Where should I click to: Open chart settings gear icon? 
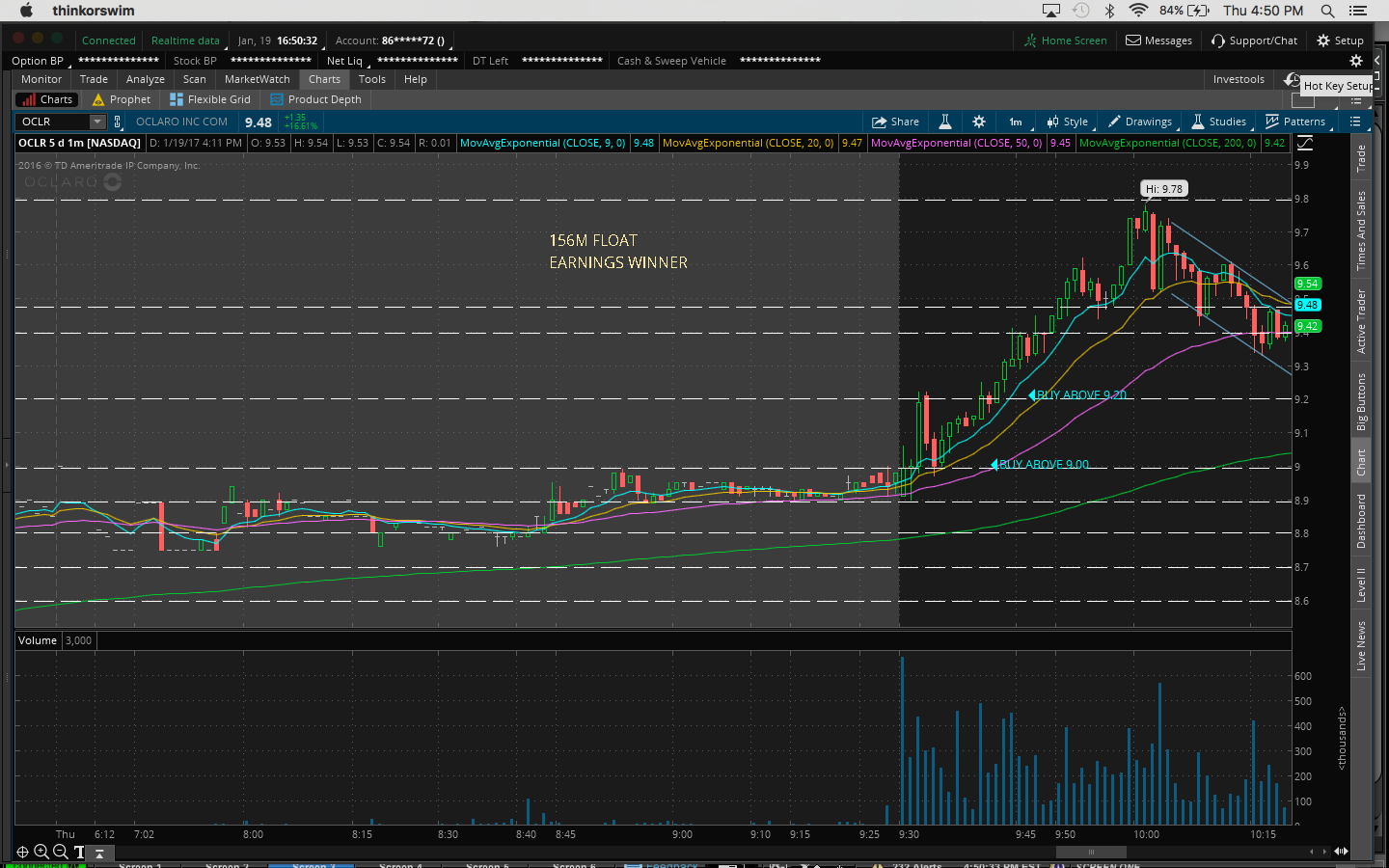coord(979,122)
